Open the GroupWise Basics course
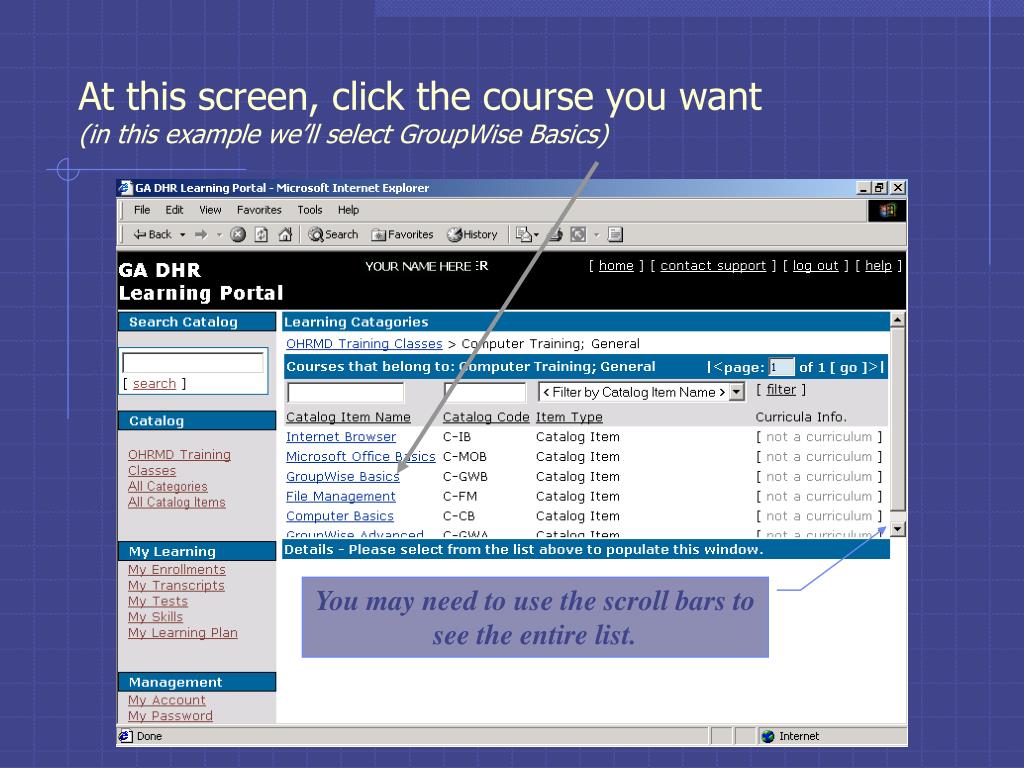 click(x=343, y=477)
